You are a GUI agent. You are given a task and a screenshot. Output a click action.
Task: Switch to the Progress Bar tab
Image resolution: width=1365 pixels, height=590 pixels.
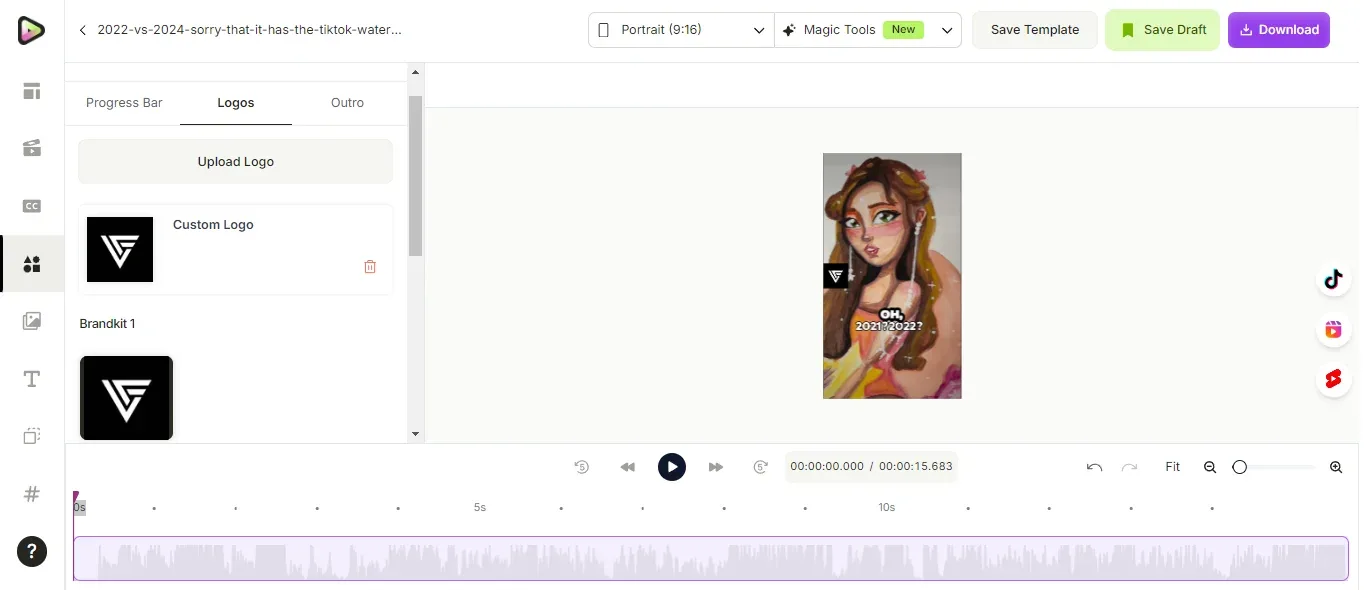[124, 103]
